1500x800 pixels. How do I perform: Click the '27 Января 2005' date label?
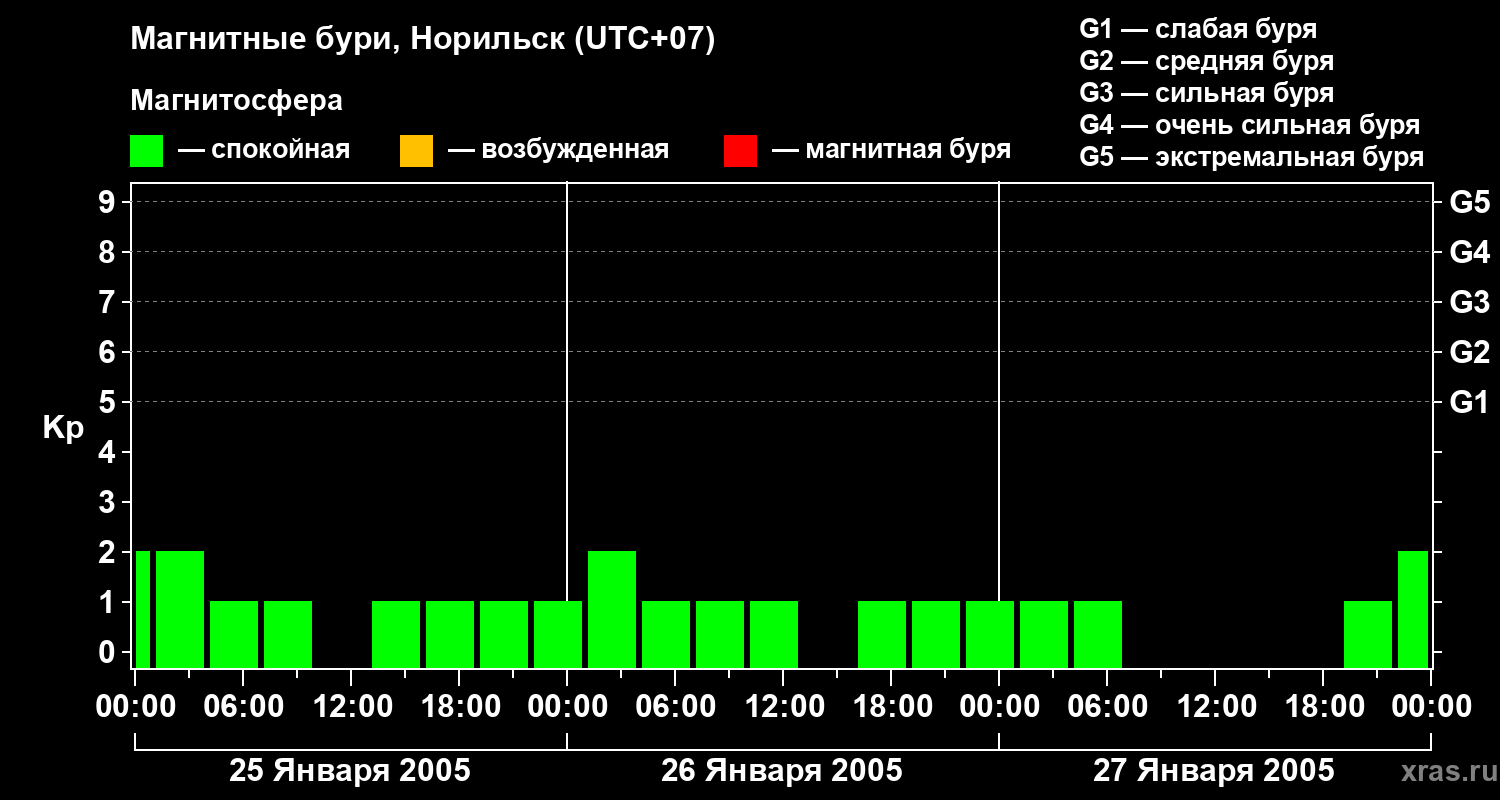(1214, 771)
